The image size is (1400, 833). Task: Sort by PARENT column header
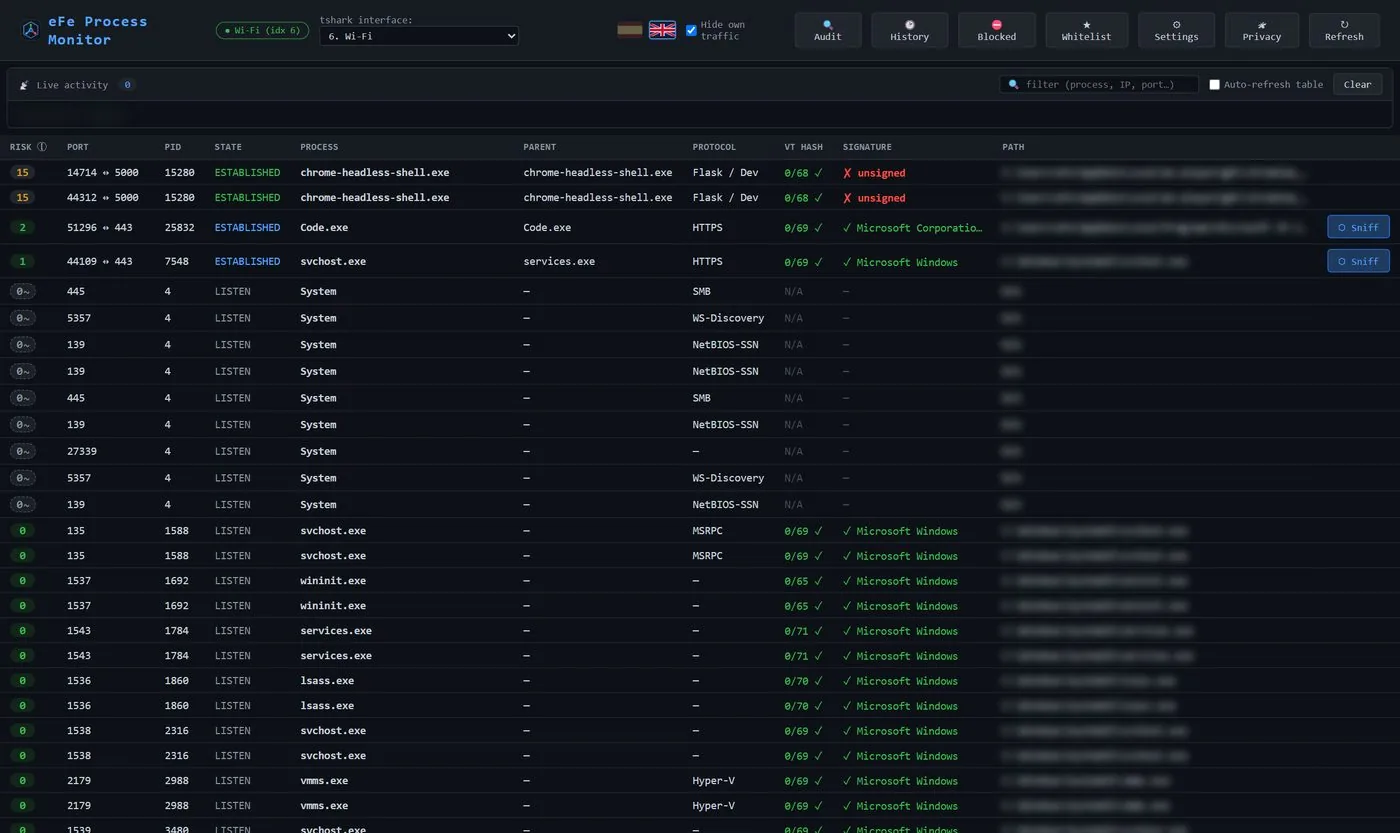click(539, 147)
